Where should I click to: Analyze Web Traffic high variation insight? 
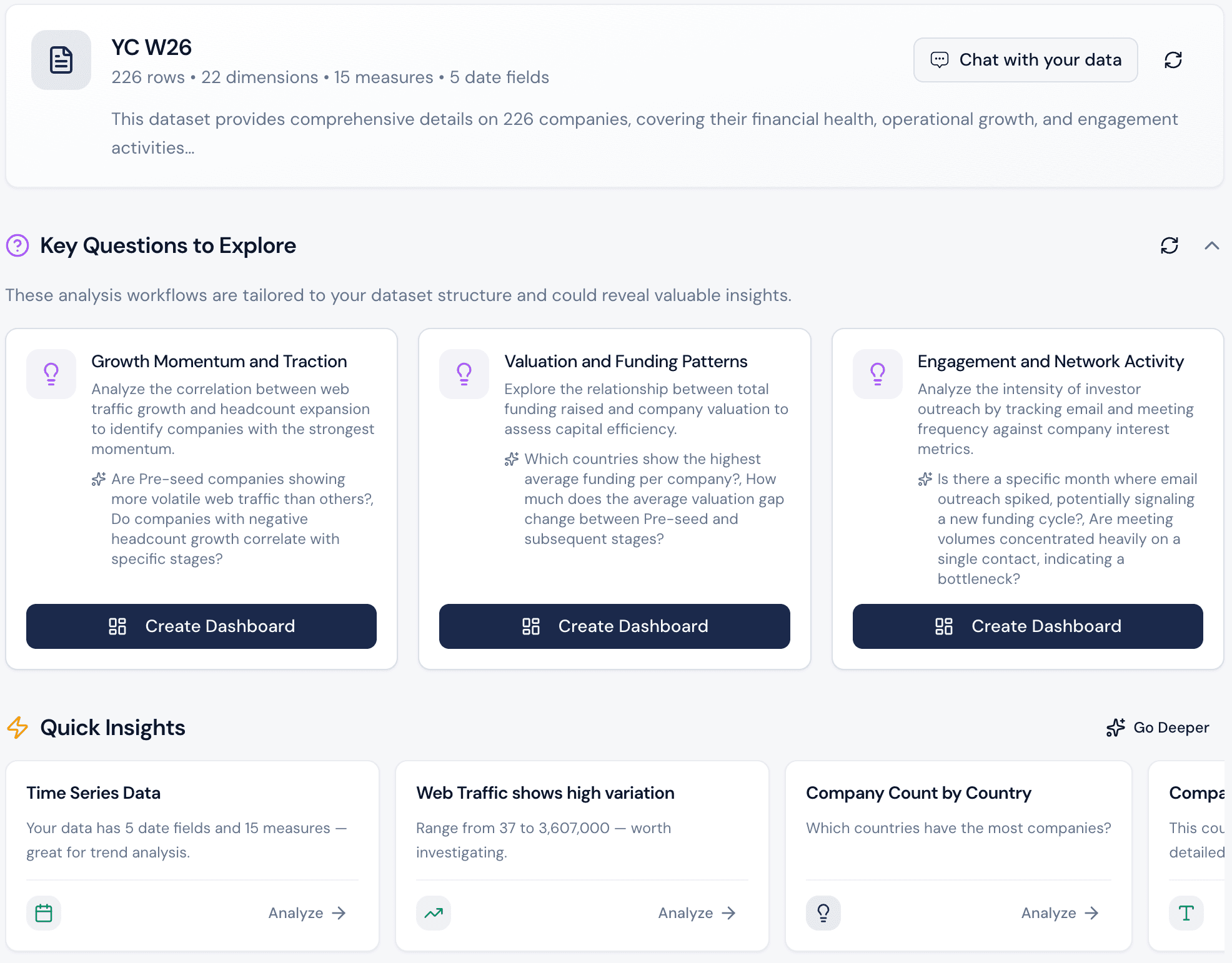click(x=697, y=913)
